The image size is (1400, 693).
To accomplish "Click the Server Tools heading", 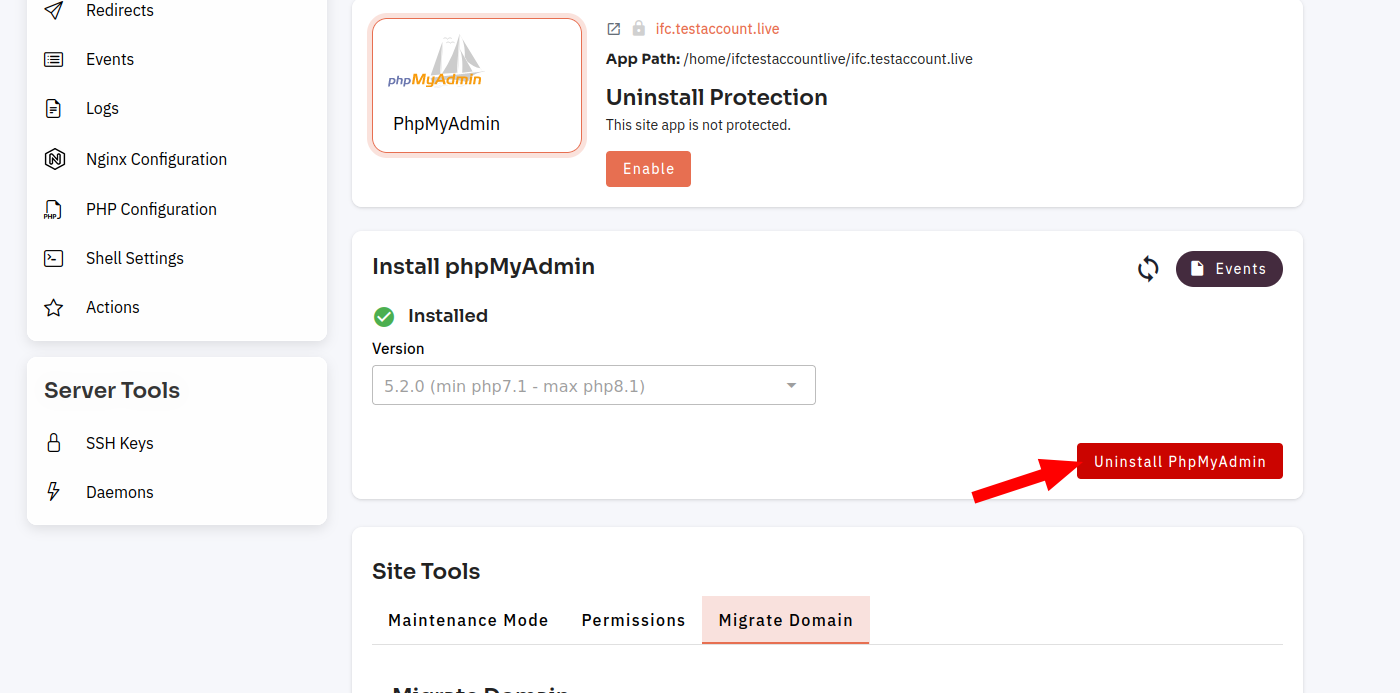I will [x=112, y=390].
